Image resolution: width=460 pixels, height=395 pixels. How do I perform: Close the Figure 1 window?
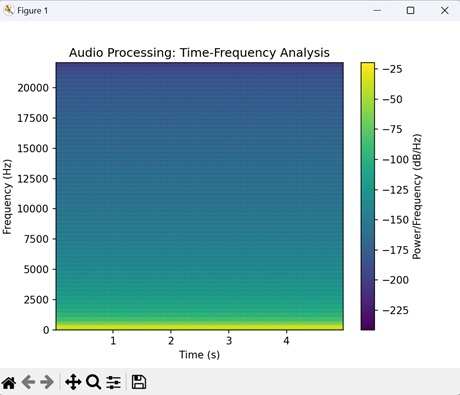(445, 10)
